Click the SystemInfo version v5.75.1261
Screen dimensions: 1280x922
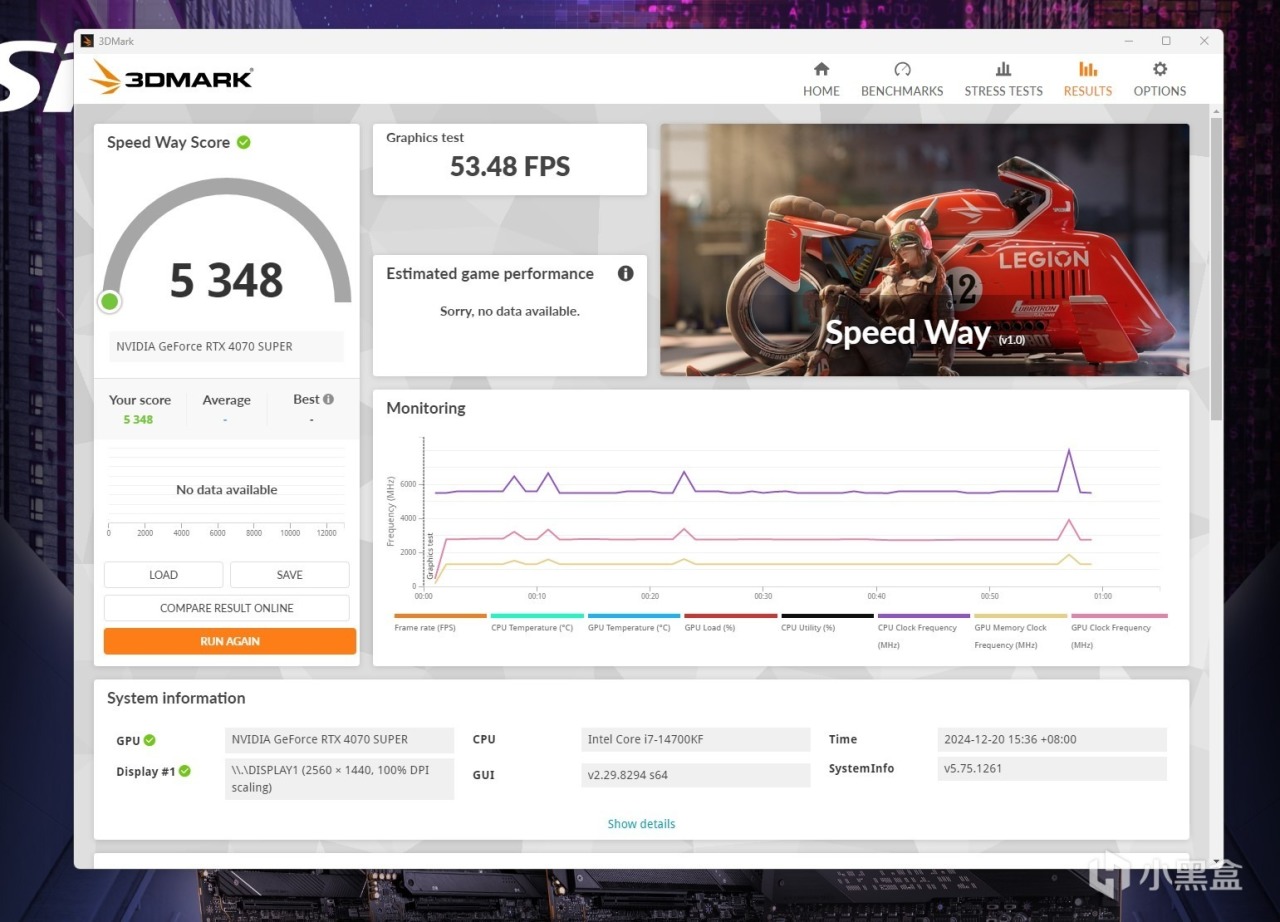(x=1052, y=769)
